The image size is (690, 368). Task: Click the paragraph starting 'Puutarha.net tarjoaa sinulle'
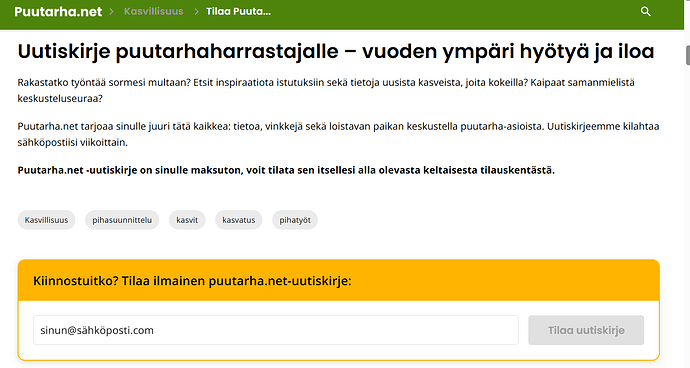click(338, 134)
